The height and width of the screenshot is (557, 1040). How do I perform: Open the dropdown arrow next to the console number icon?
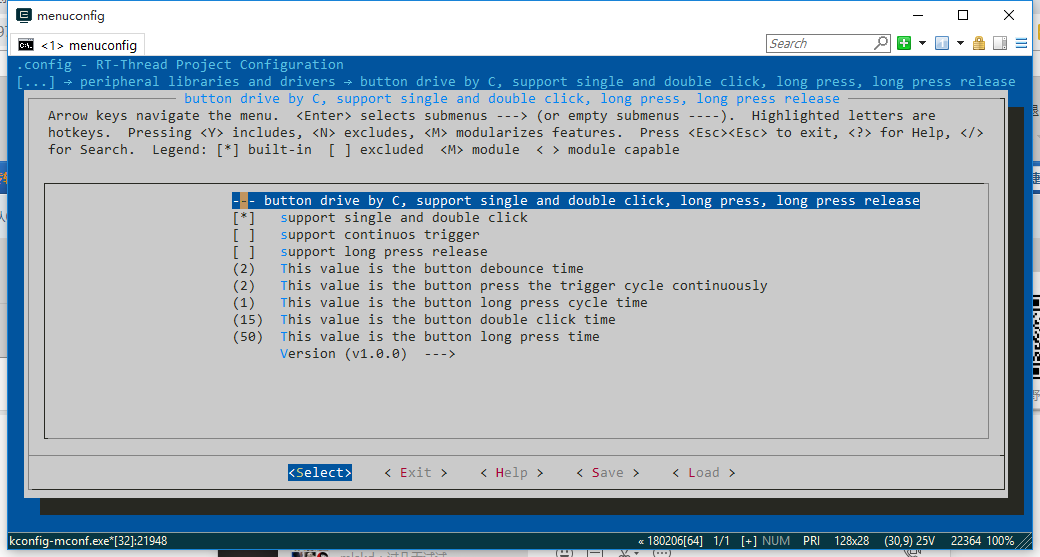960,44
